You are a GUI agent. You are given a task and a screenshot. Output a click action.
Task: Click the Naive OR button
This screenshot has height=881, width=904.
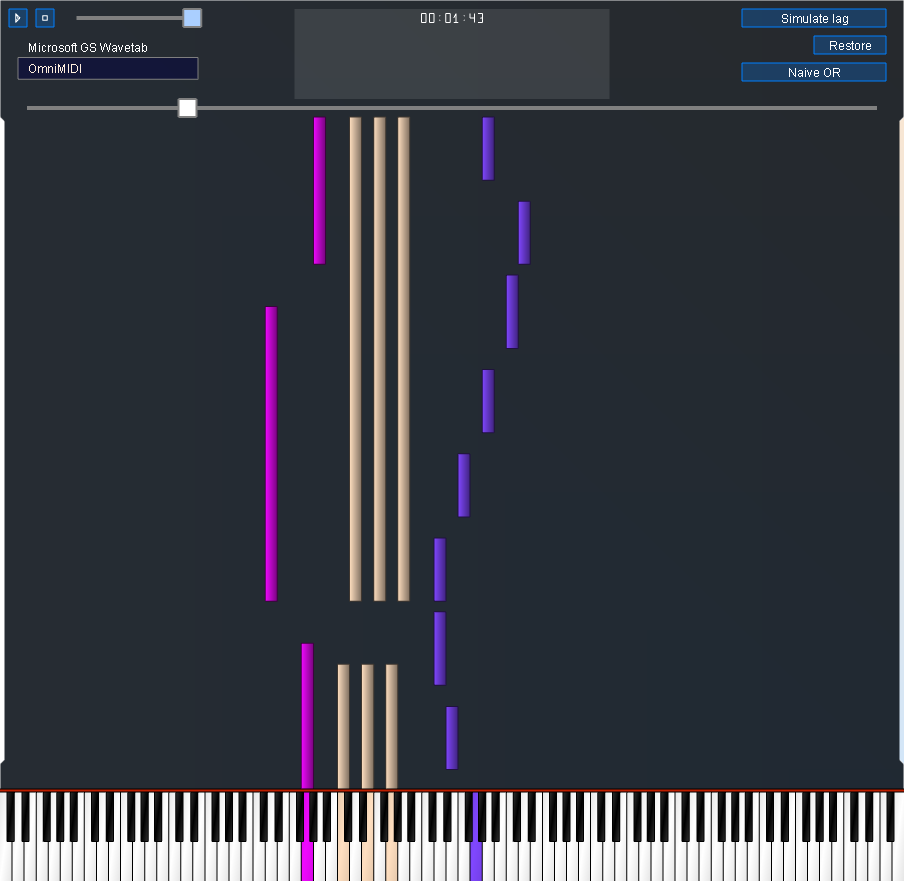click(813, 73)
